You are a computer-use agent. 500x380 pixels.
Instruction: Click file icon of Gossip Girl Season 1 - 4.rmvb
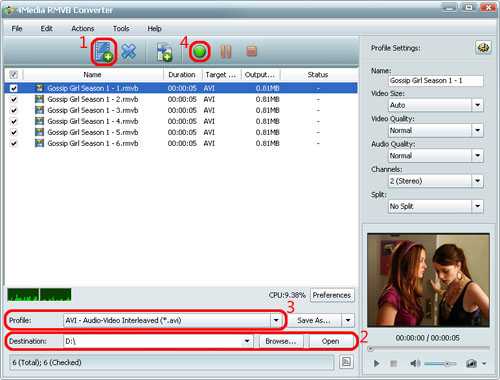pyautogui.click(x=39, y=121)
